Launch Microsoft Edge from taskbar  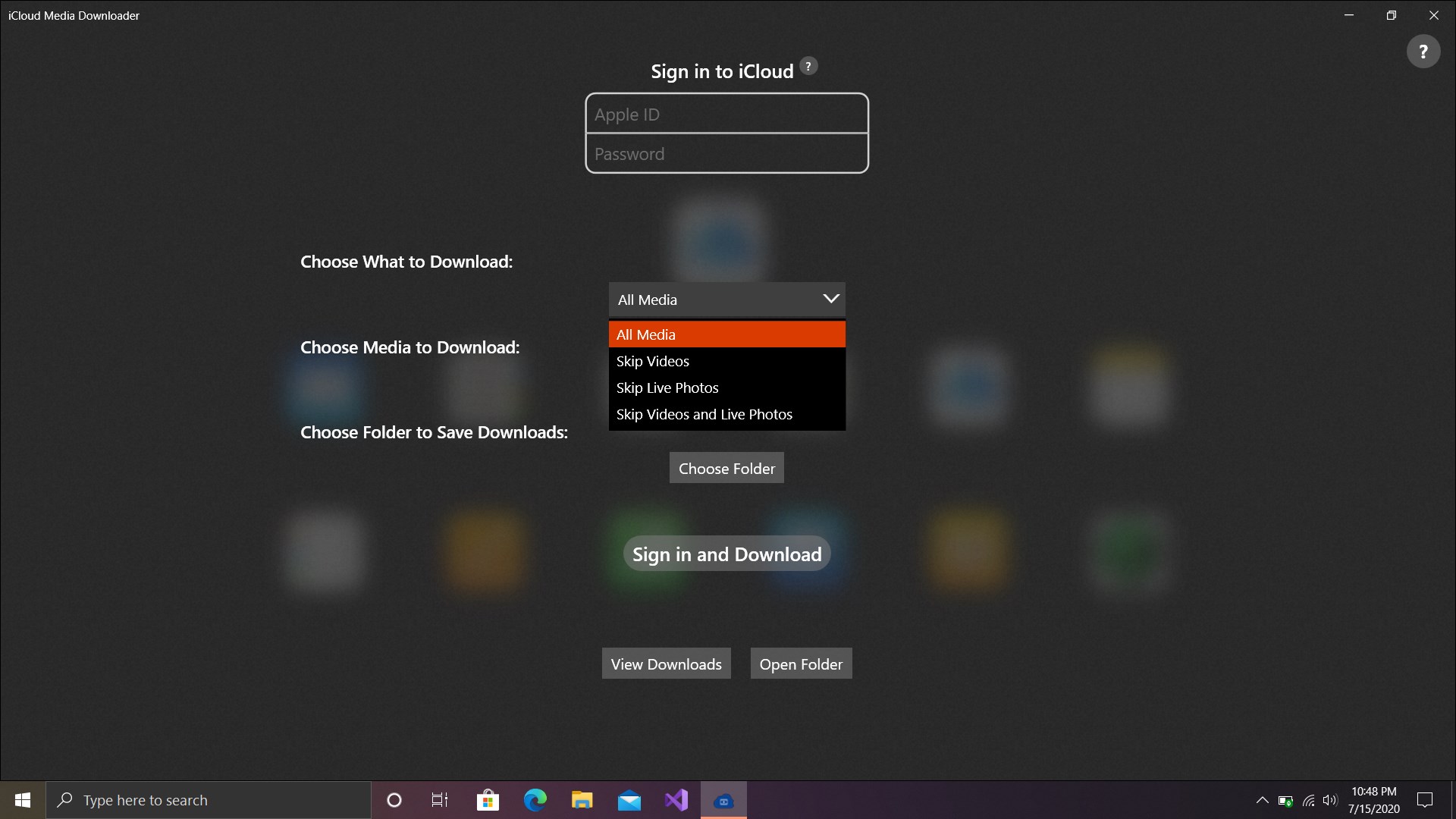point(535,800)
